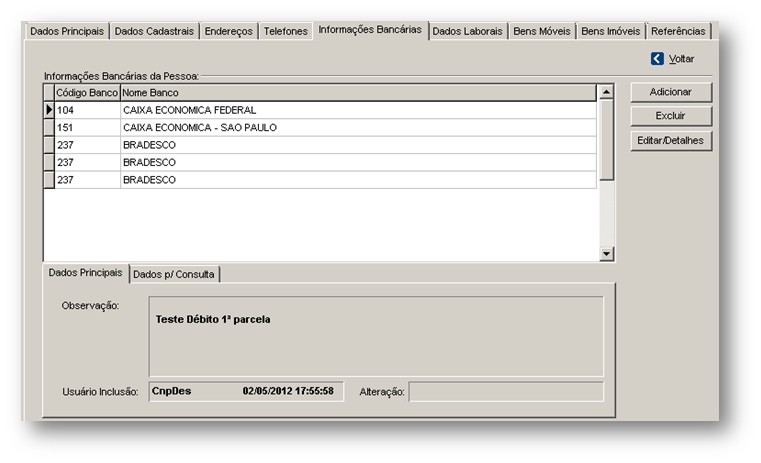Switch to the Dados Cadastrais tab
The height and width of the screenshot is (463, 761).
pos(154,31)
